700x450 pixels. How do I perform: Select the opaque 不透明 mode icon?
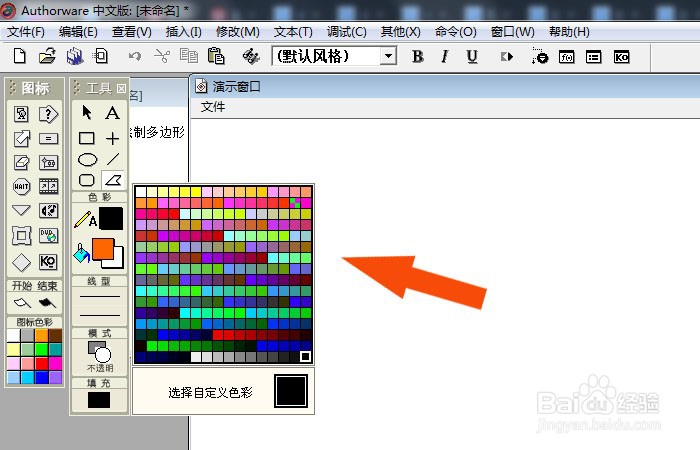click(99, 352)
